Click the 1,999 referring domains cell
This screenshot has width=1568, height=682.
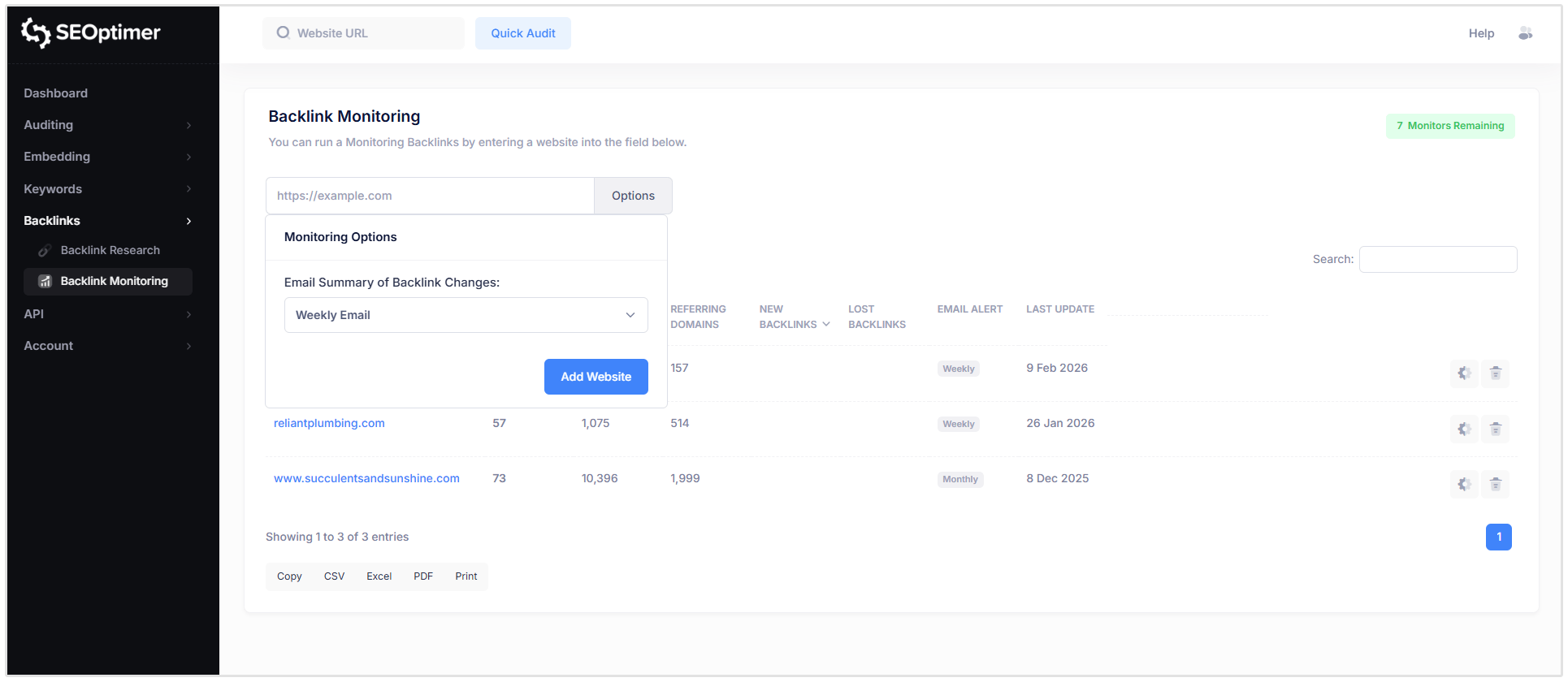pyautogui.click(x=685, y=478)
